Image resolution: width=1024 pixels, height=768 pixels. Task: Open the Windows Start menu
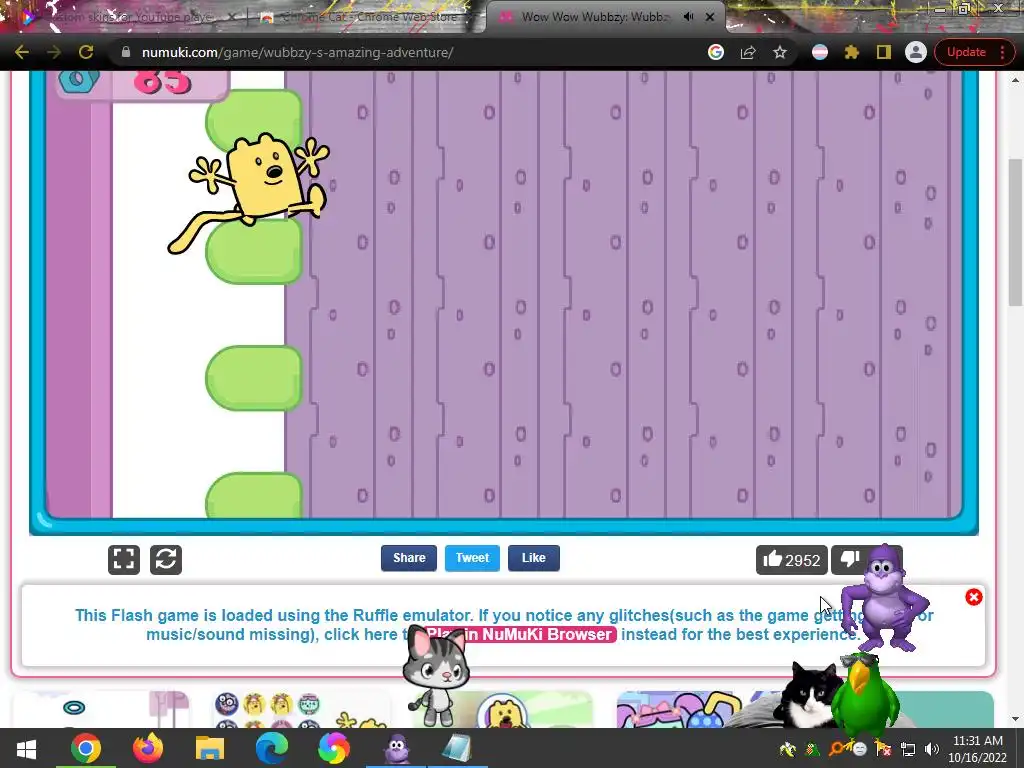pos(26,748)
